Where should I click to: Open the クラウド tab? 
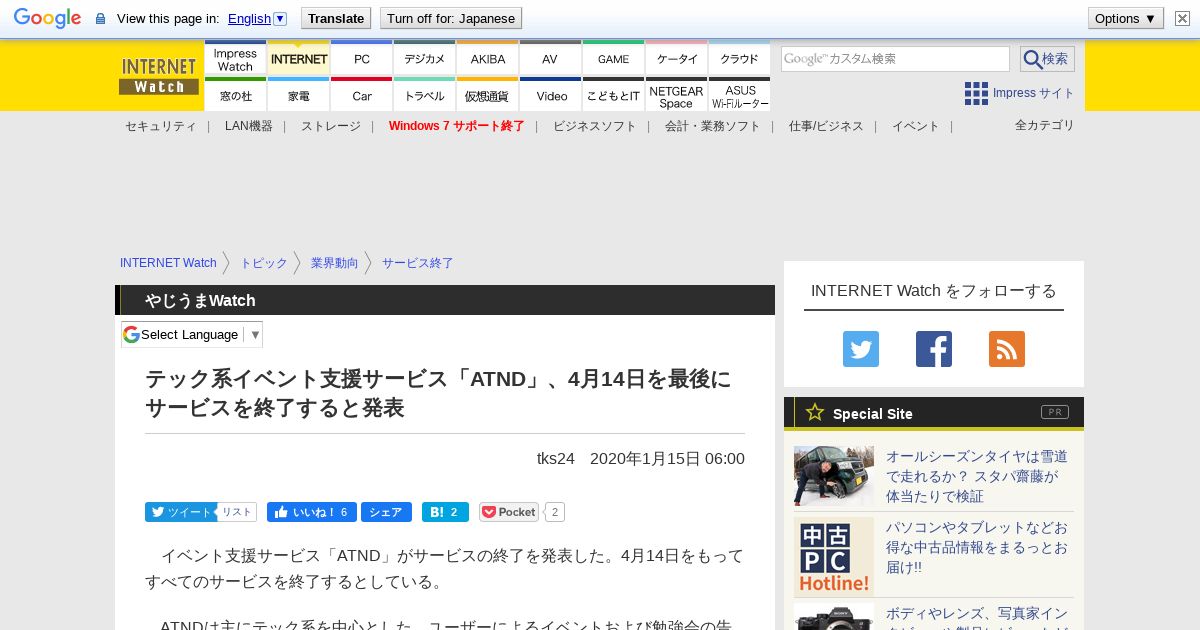point(740,59)
